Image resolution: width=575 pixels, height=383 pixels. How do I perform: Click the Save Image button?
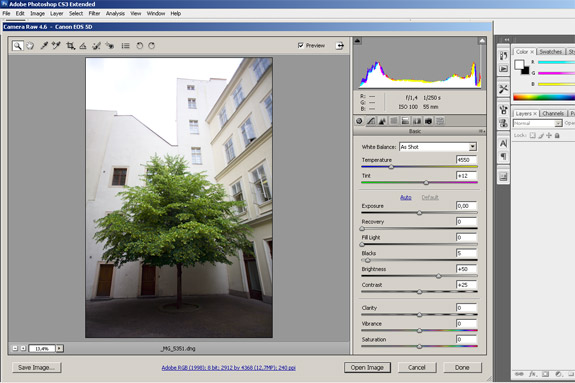click(37, 368)
